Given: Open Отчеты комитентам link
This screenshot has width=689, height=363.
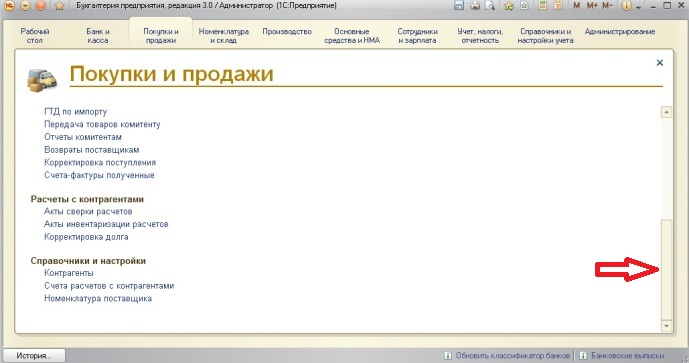Looking at the screenshot, I should [x=83, y=137].
